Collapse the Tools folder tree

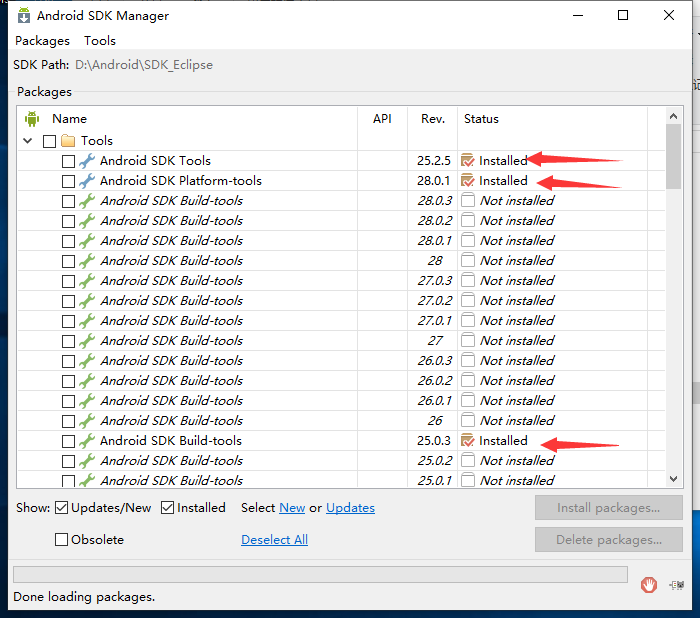click(x=28, y=141)
